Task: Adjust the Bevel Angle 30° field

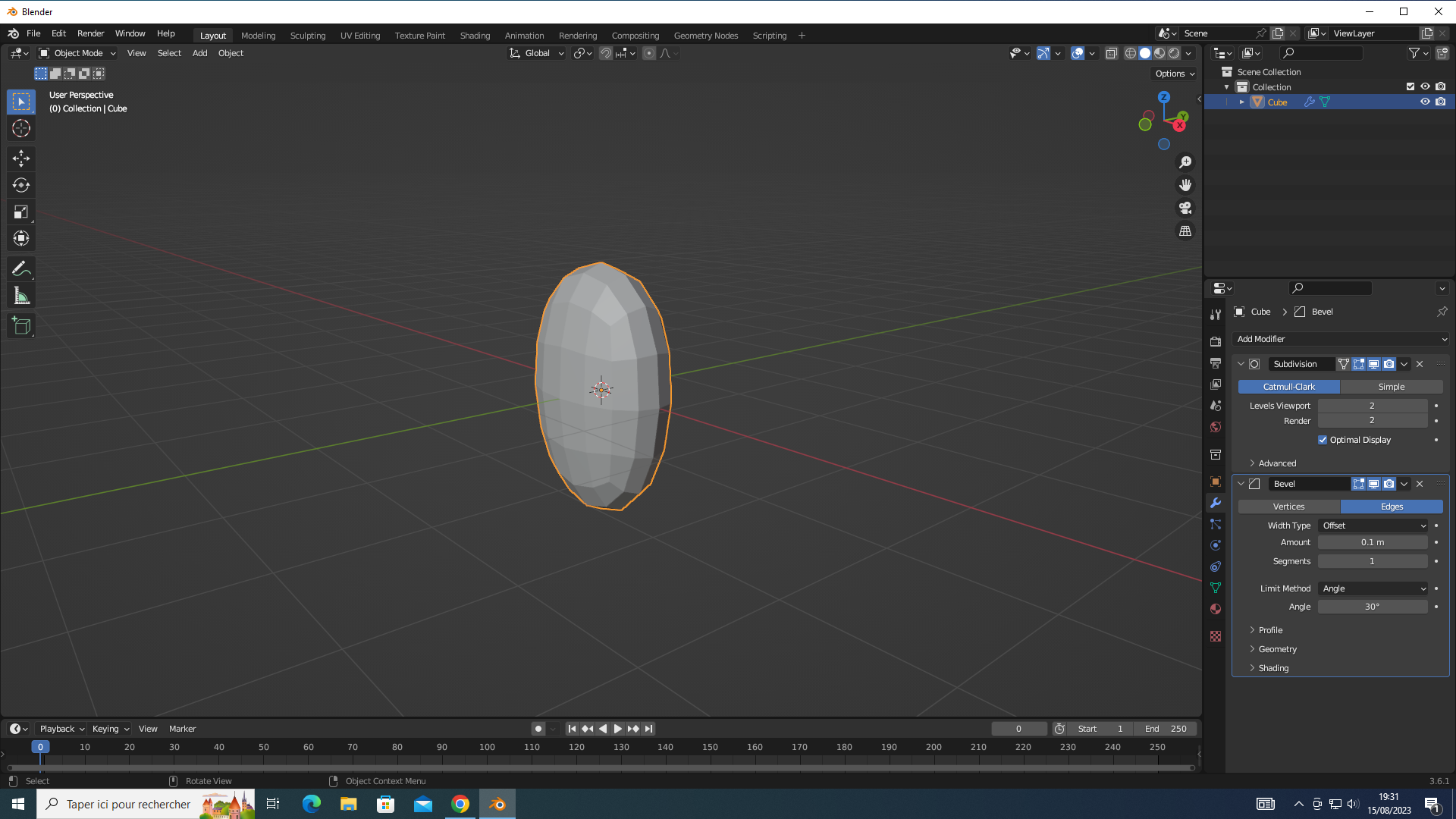Action: (1373, 607)
